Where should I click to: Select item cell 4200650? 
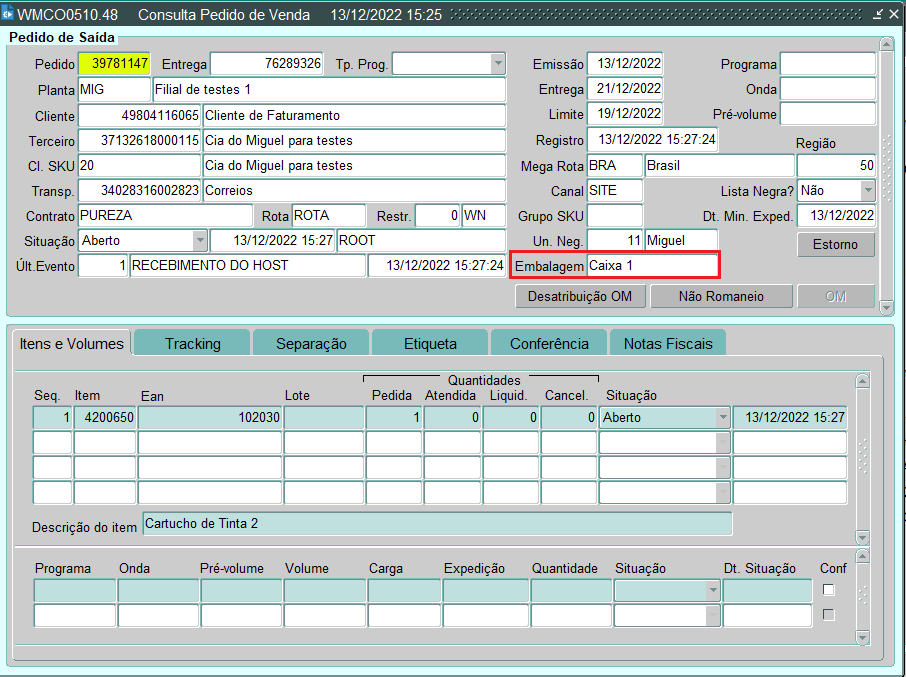point(105,417)
